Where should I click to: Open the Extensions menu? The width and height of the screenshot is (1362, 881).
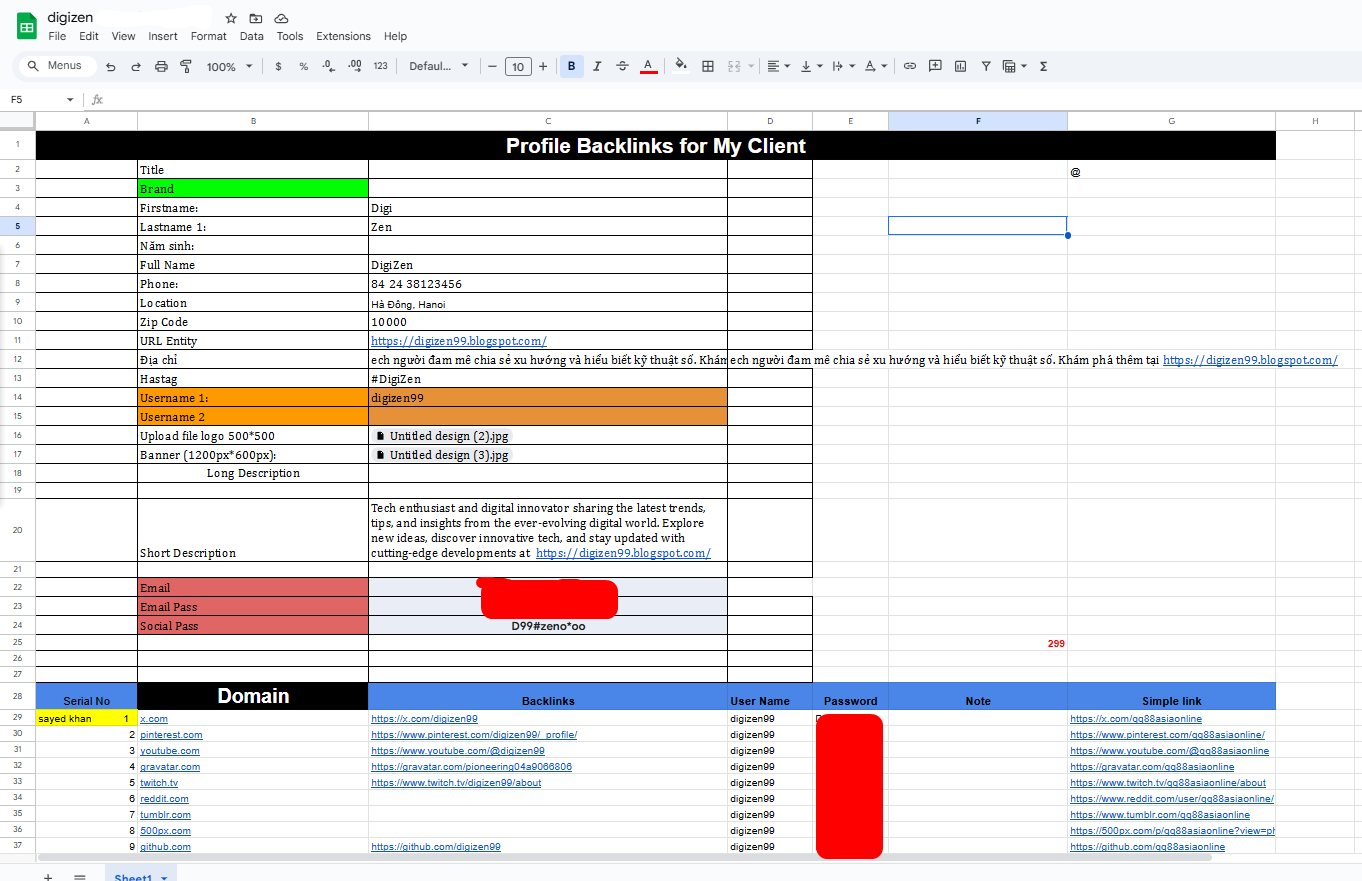pos(343,36)
